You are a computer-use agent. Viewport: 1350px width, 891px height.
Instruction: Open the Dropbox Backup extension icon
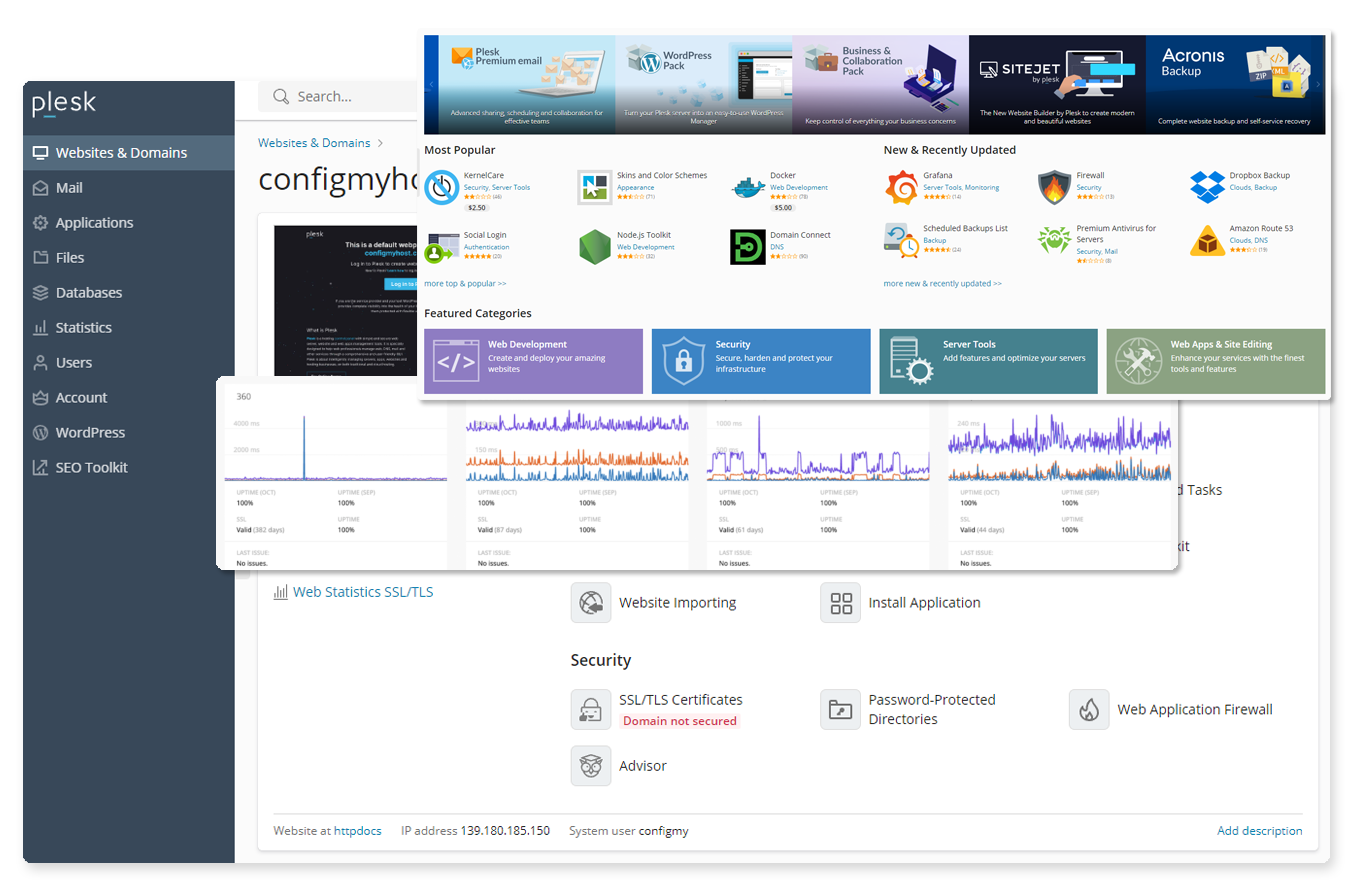pos(1207,187)
